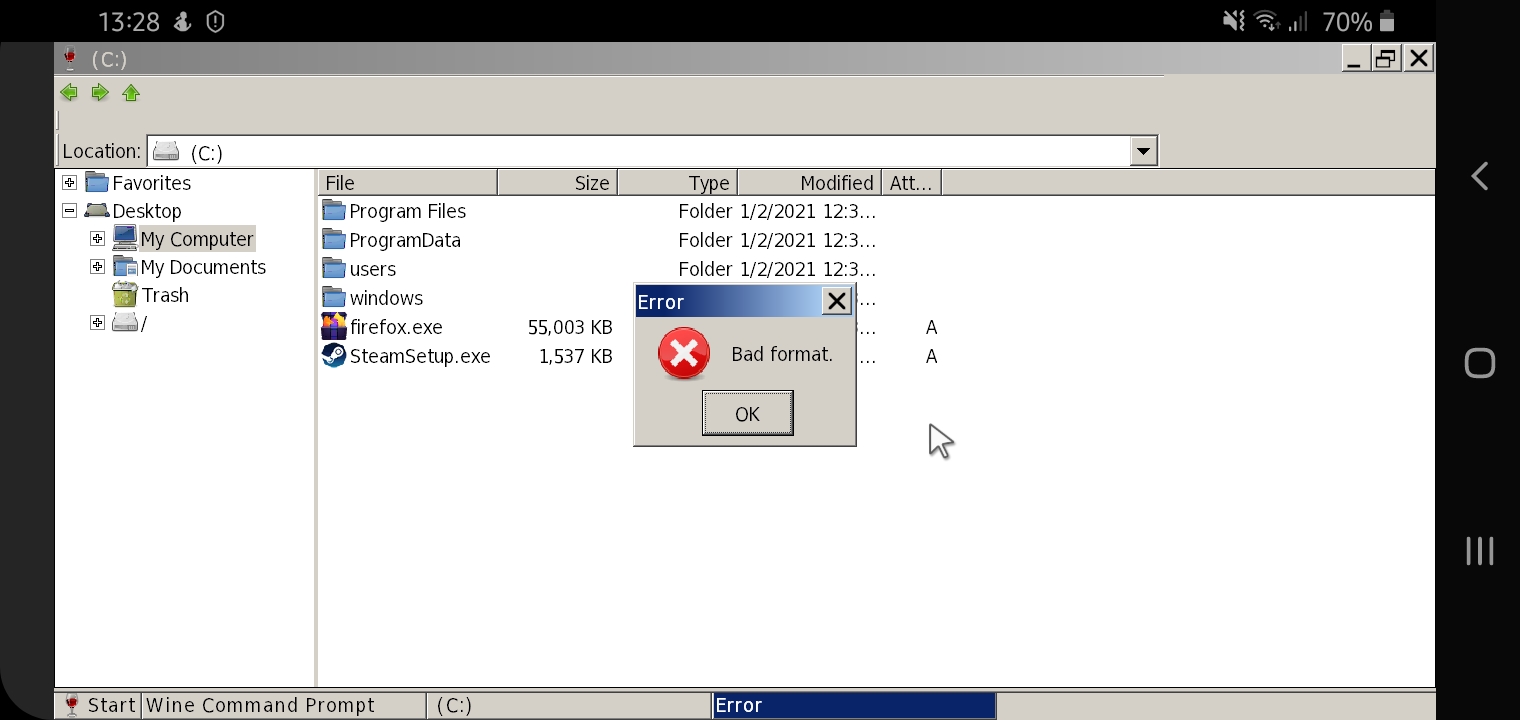
Task: Click the My Documents folder icon
Action: tap(125, 267)
